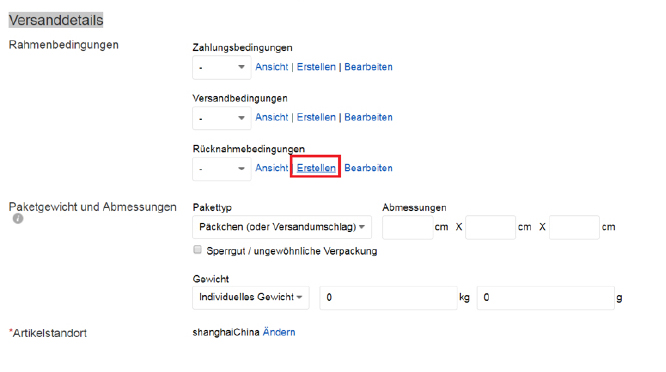Open the Versandbedingungen dropdown
The height and width of the screenshot is (372, 666).
tap(222, 118)
